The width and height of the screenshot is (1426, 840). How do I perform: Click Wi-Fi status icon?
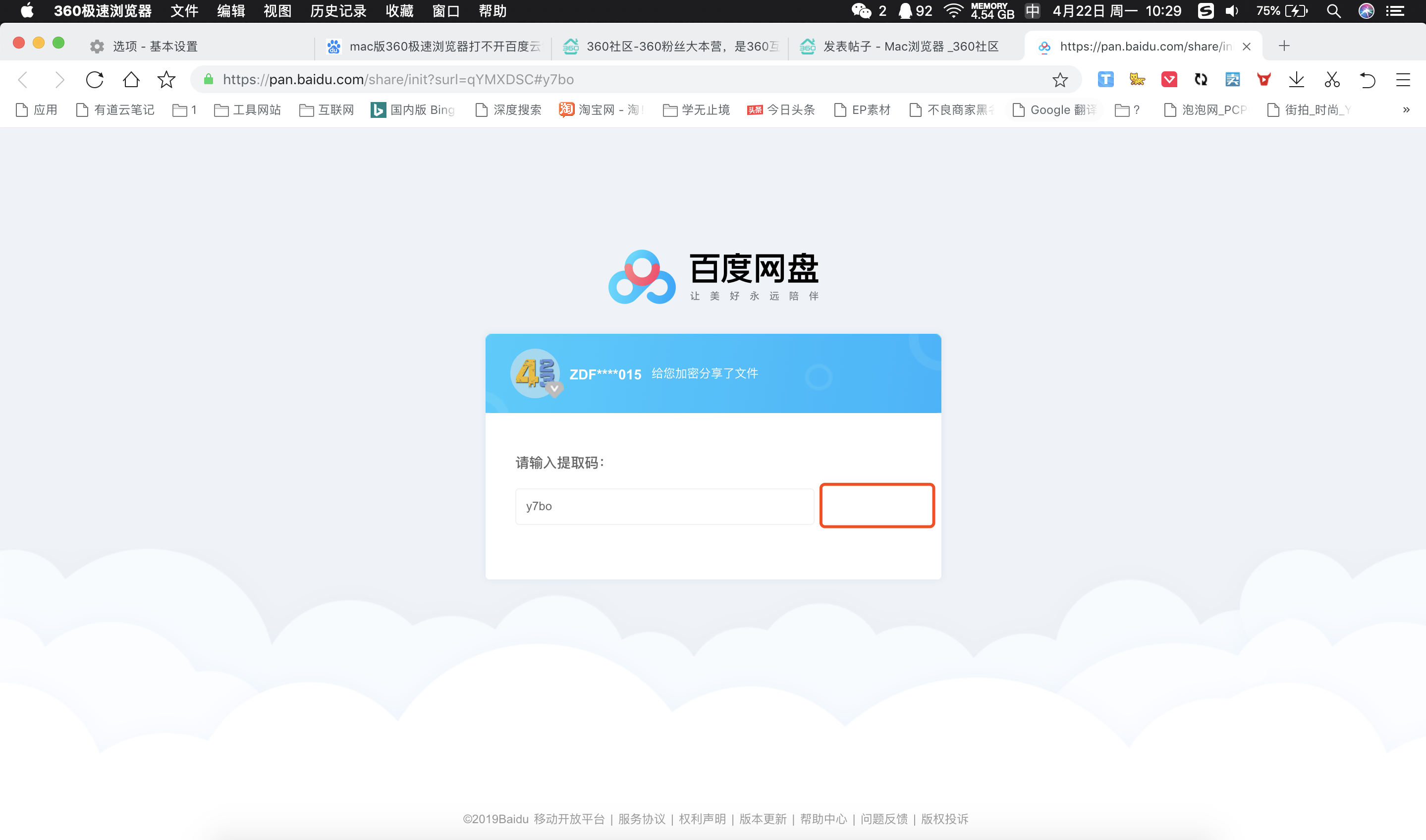click(953, 11)
